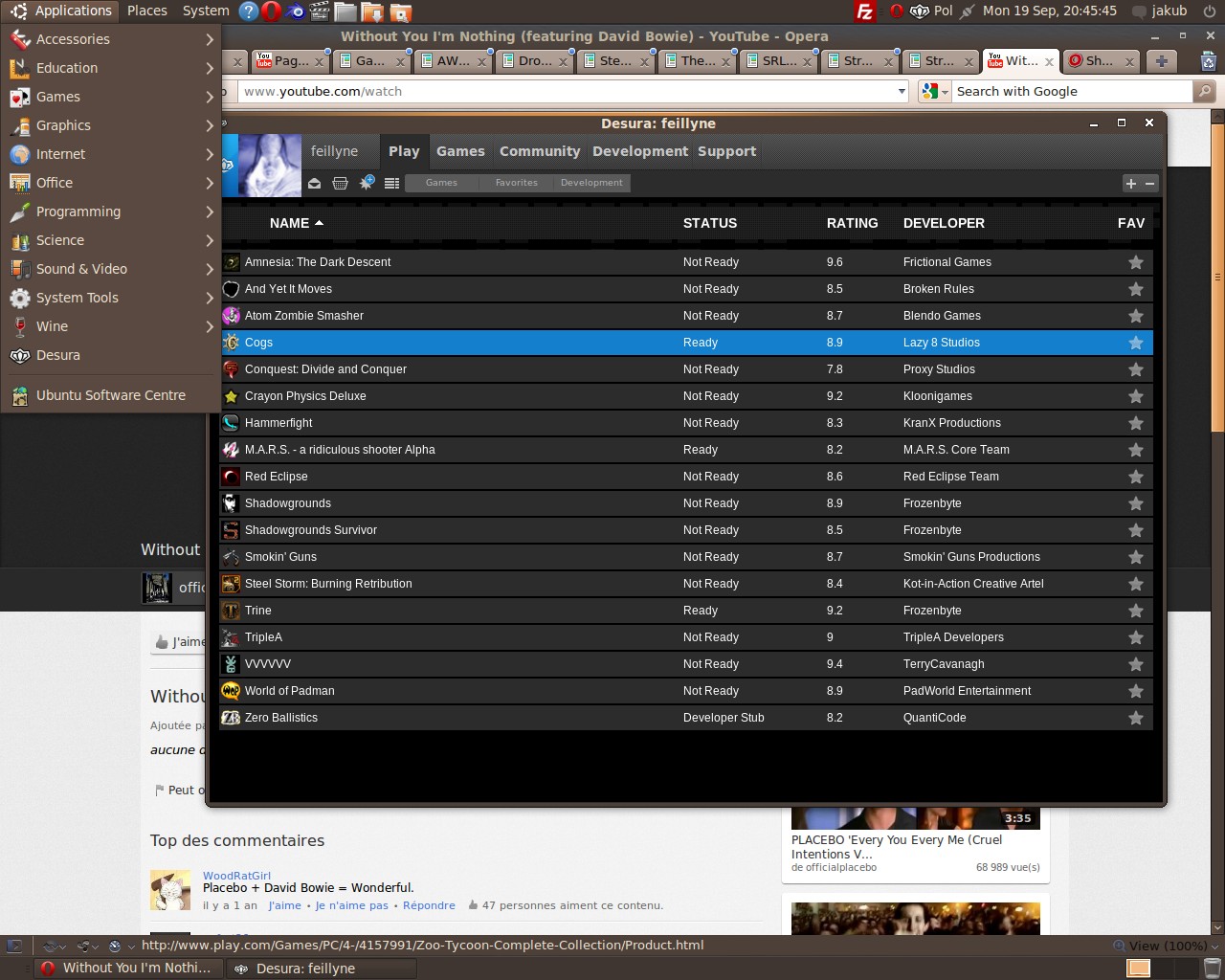Click the Répondre link under comment
1225x980 pixels.
click(429, 905)
